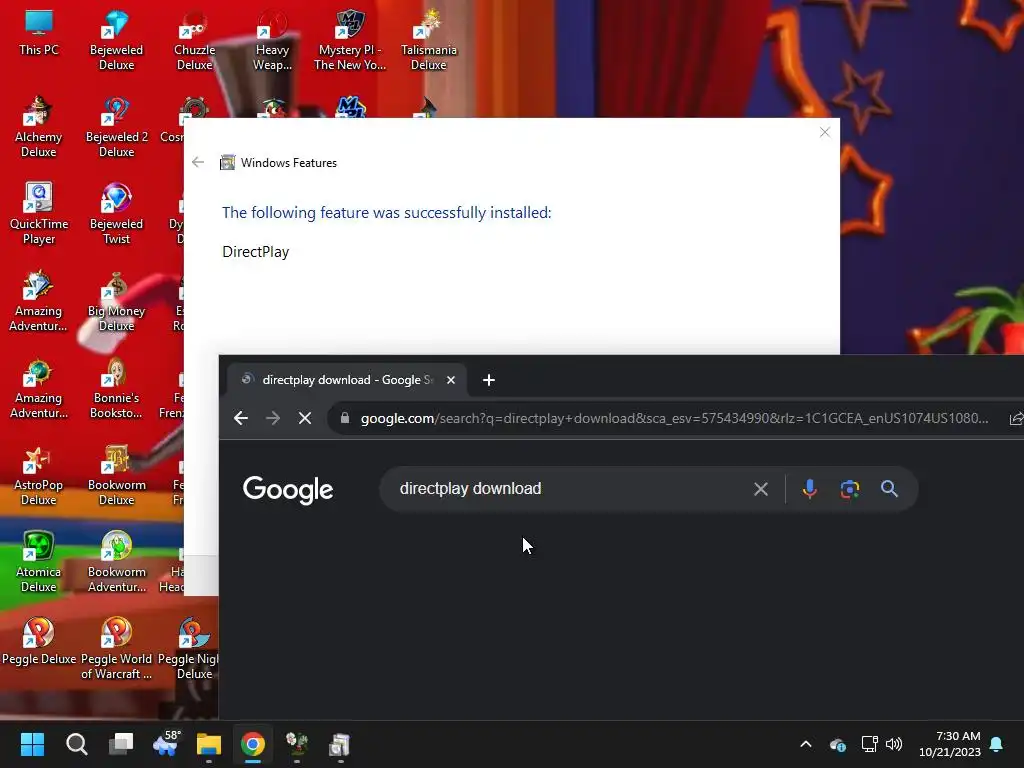The image size is (1024, 768).
Task: Open Task View on the taskbar
Action: coord(121,744)
